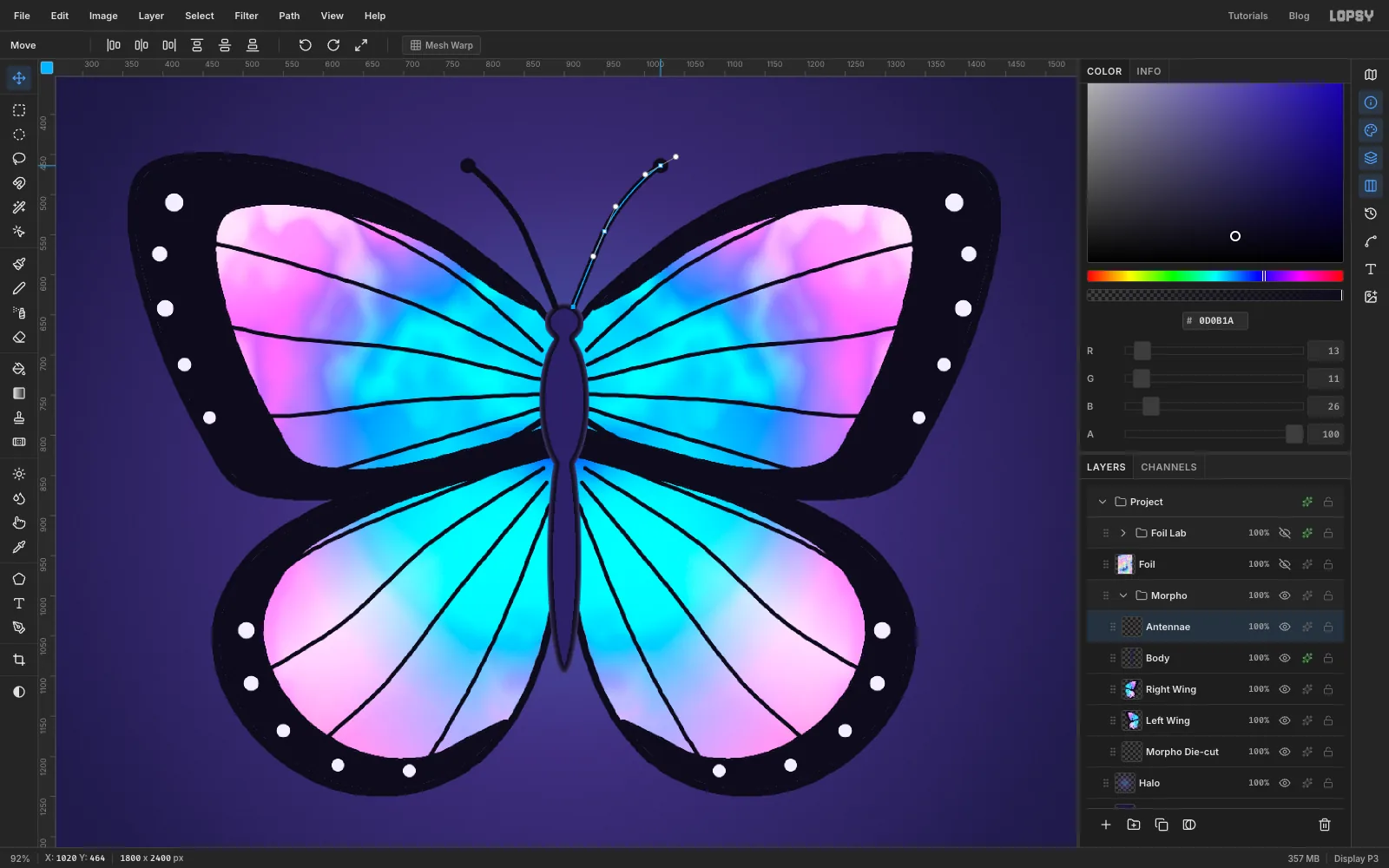Select the Move tool in left toolbar
Viewport: 1389px width, 868px height.
[19, 78]
